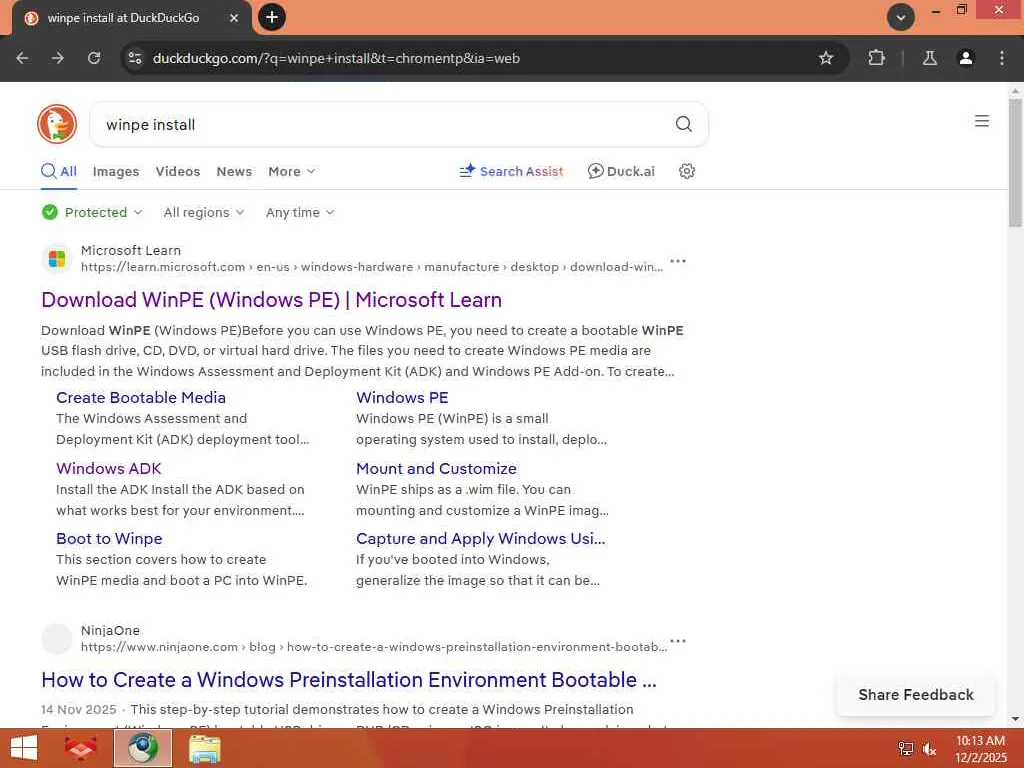
Task: Click the muted volume tray icon
Action: coord(929,749)
